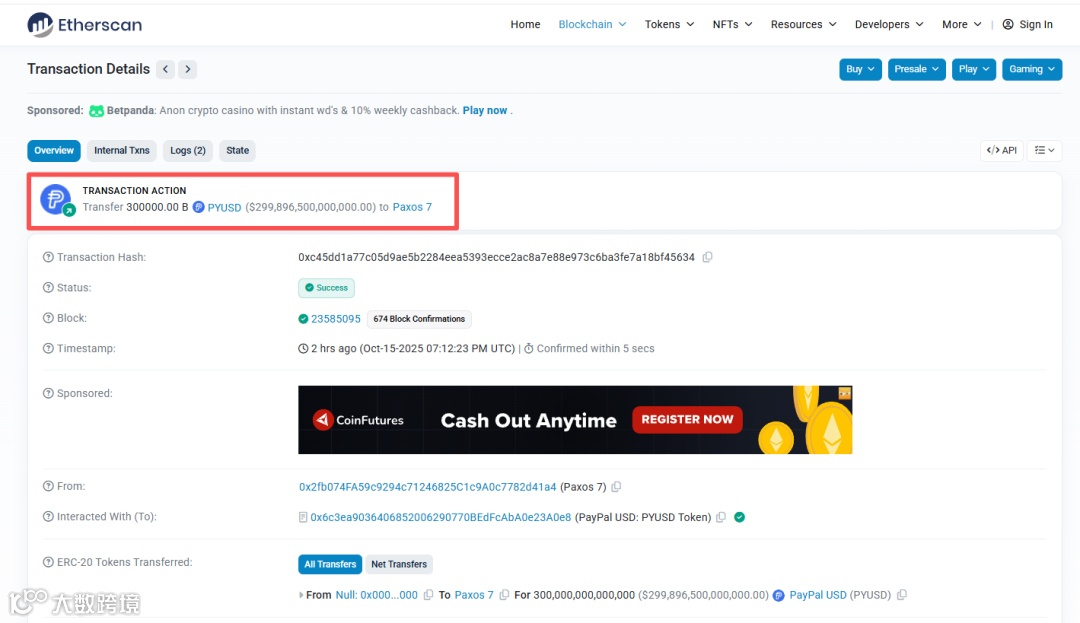Click the Success status badge
Viewport: 1080px width, 623px height.
point(326,288)
